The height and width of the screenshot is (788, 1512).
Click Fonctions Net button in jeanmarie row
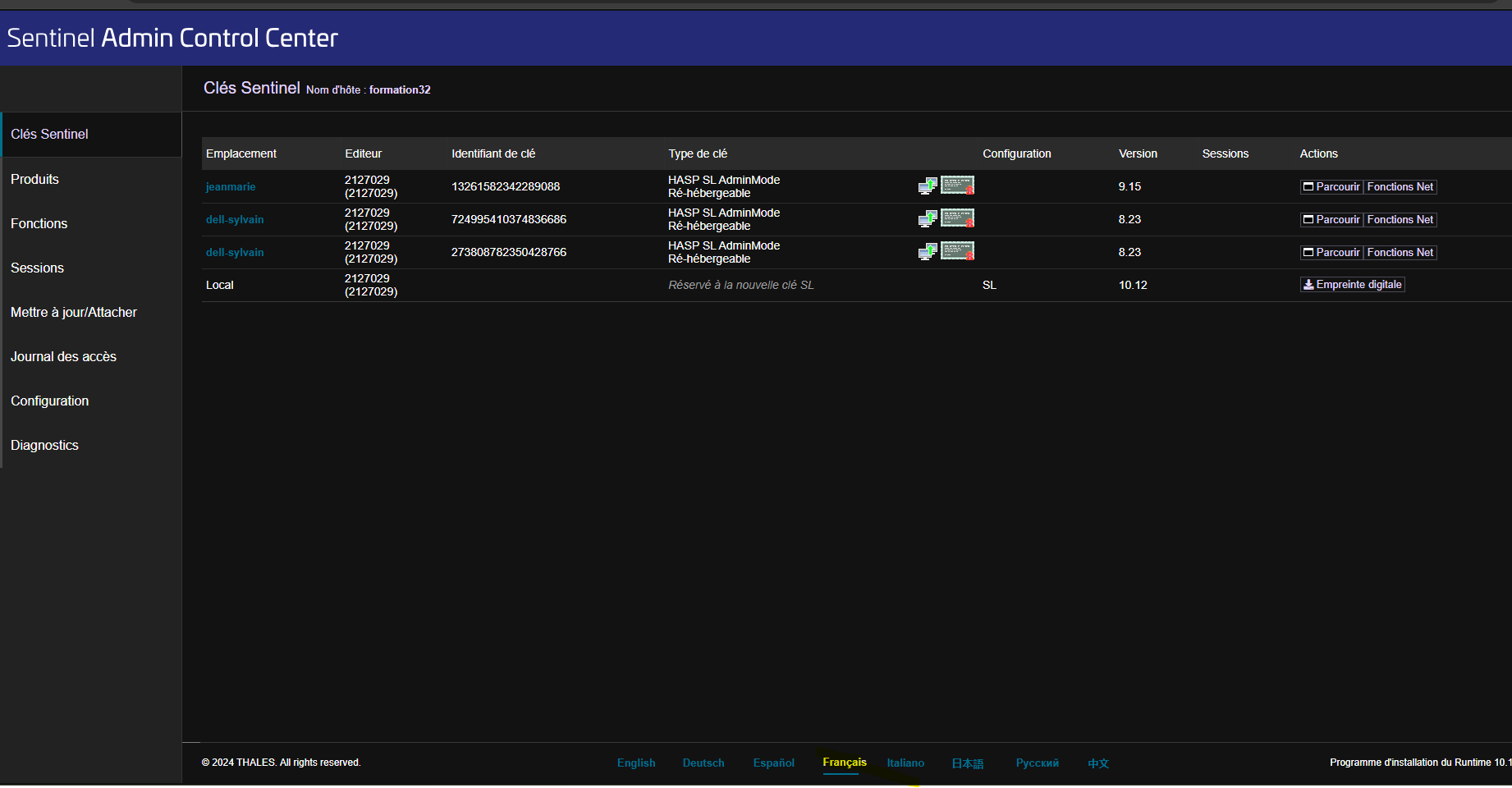(1400, 187)
